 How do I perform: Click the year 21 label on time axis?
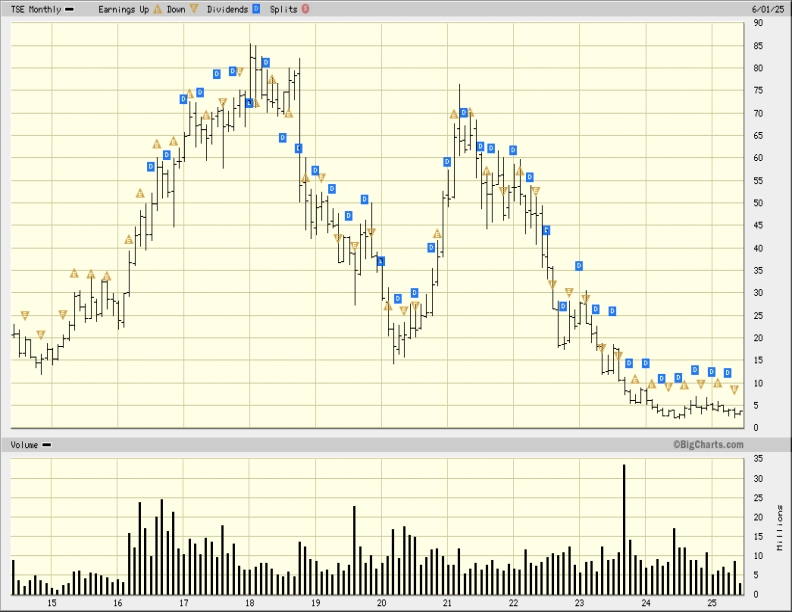pyautogui.click(x=447, y=603)
